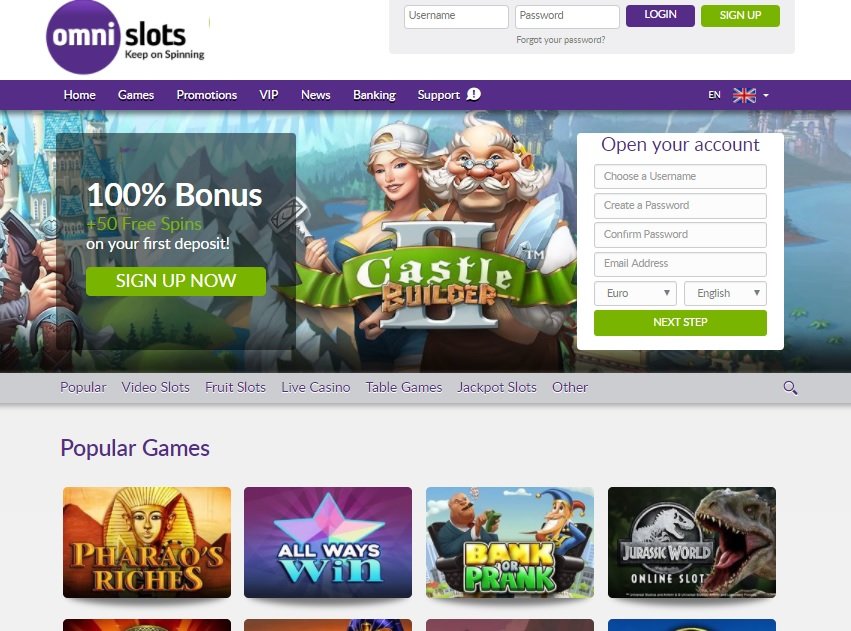851x631 pixels.
Task: Open the Promotions menu item
Action: pyautogui.click(x=207, y=95)
